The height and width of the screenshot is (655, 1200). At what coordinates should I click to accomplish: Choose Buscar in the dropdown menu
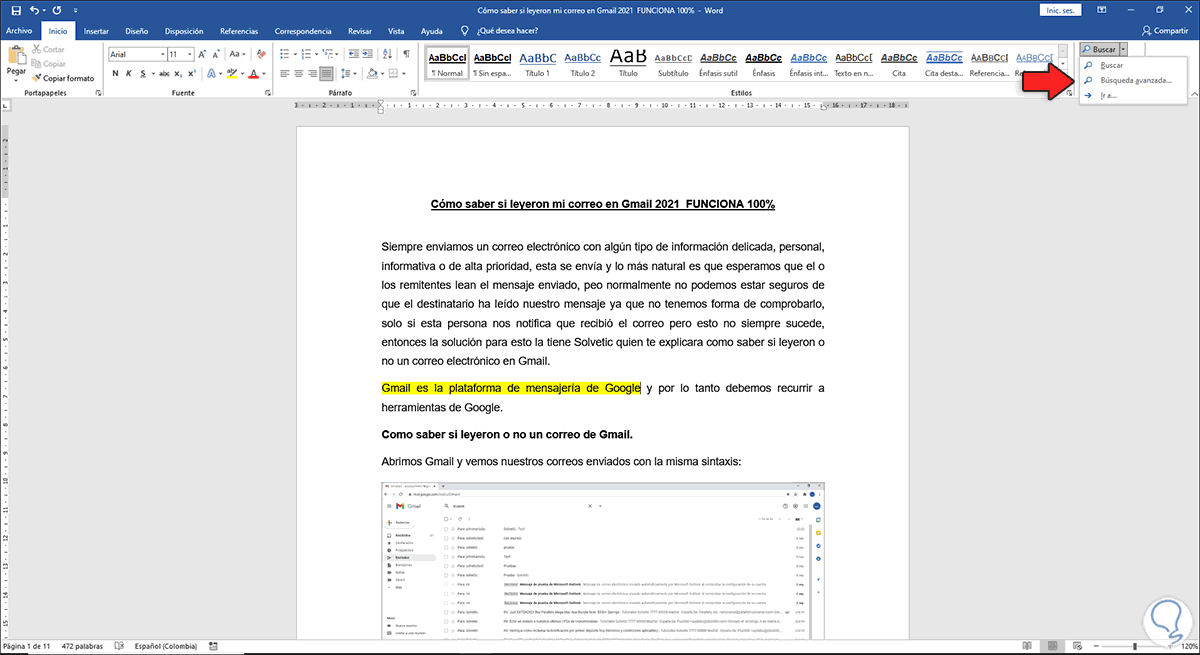coord(1135,65)
